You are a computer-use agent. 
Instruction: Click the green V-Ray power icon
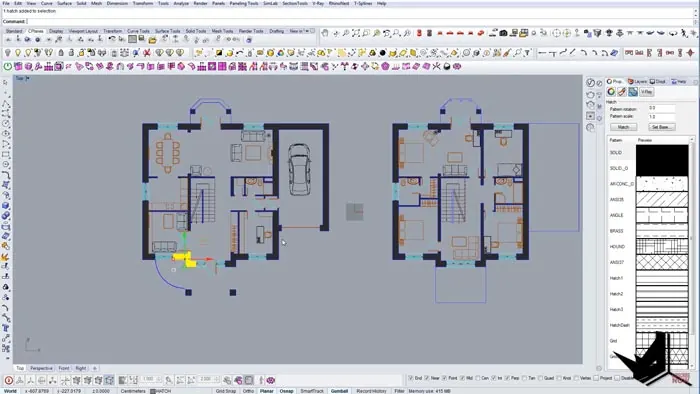click(8, 66)
